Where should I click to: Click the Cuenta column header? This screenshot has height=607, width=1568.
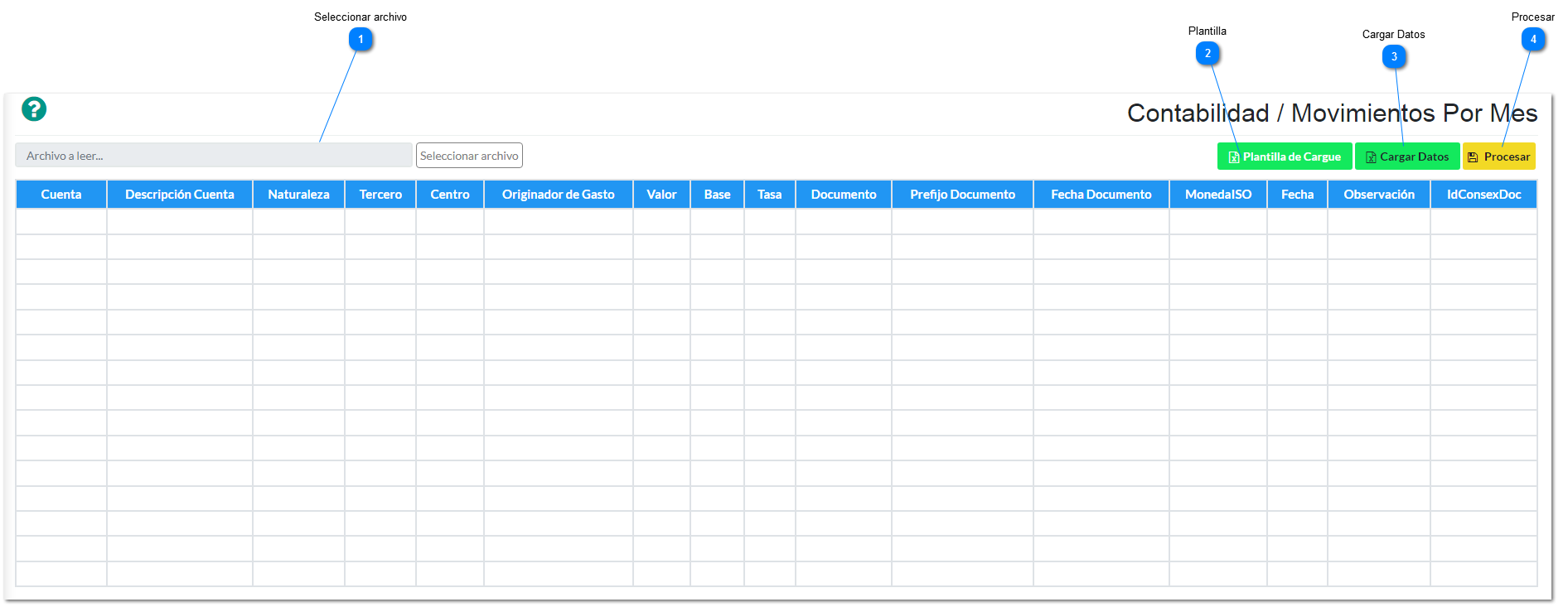(x=61, y=195)
